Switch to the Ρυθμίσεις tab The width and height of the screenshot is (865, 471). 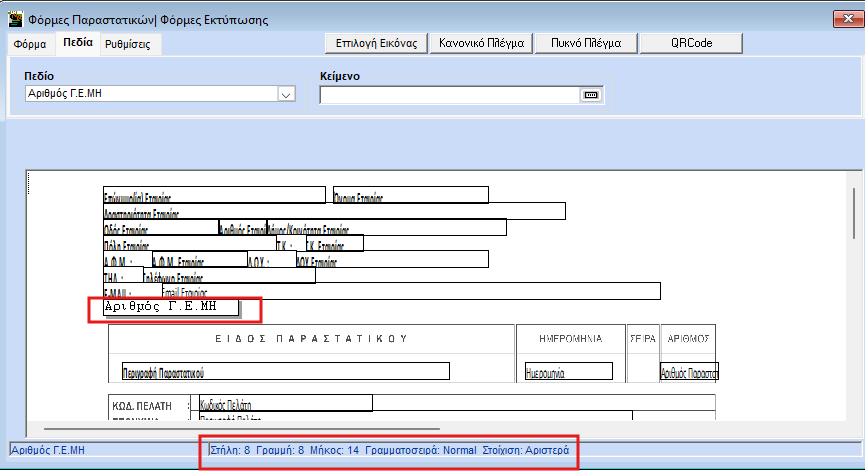[126, 44]
